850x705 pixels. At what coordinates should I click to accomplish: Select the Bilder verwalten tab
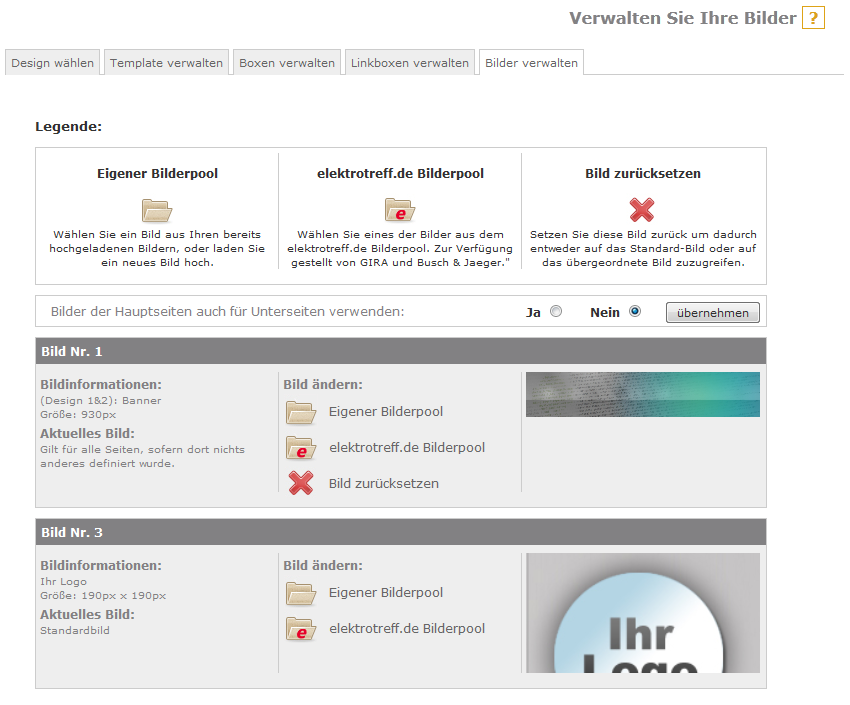point(531,63)
